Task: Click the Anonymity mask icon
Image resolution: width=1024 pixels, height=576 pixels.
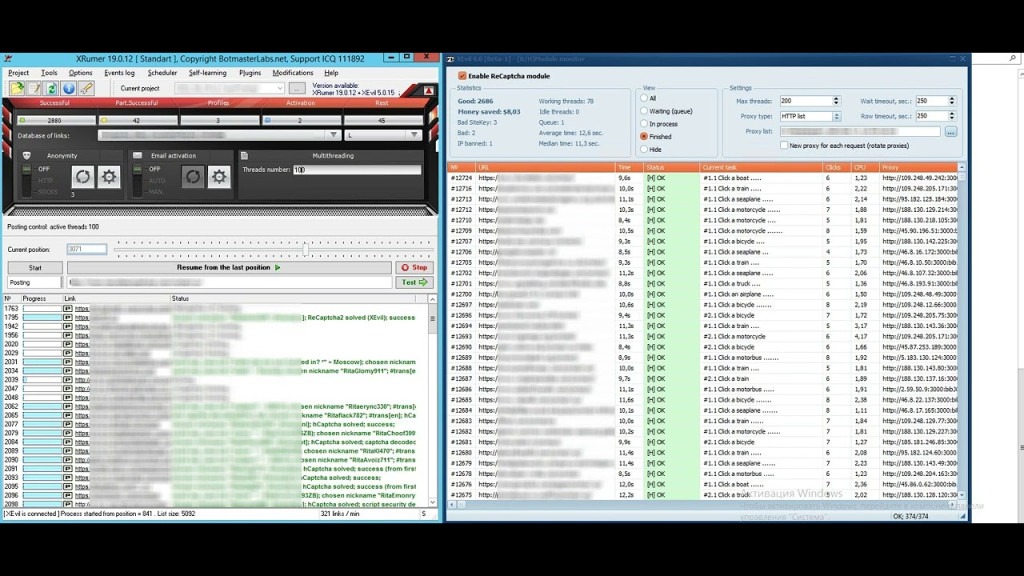Action: [27, 155]
